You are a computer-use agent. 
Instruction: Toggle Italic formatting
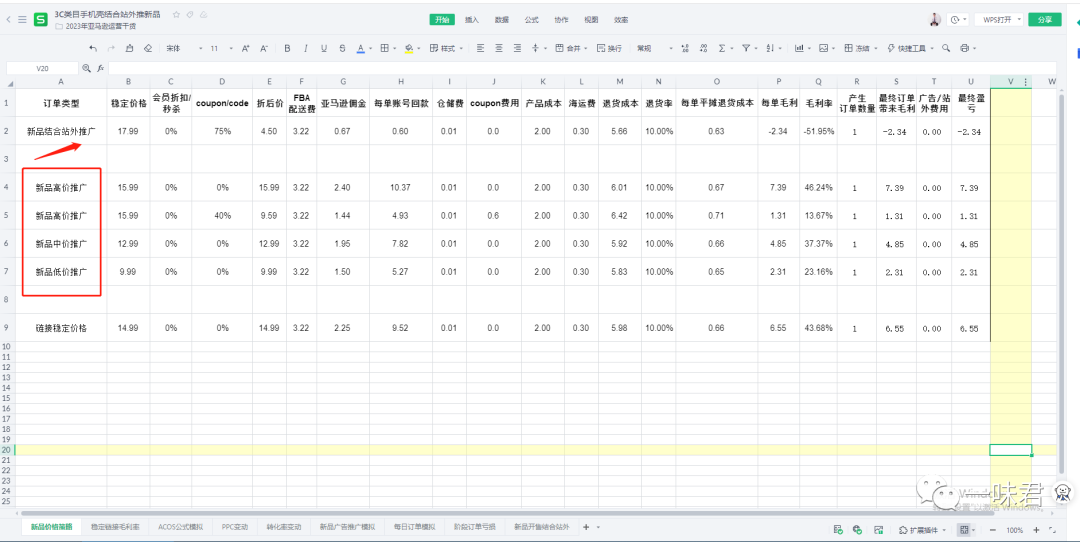click(306, 48)
